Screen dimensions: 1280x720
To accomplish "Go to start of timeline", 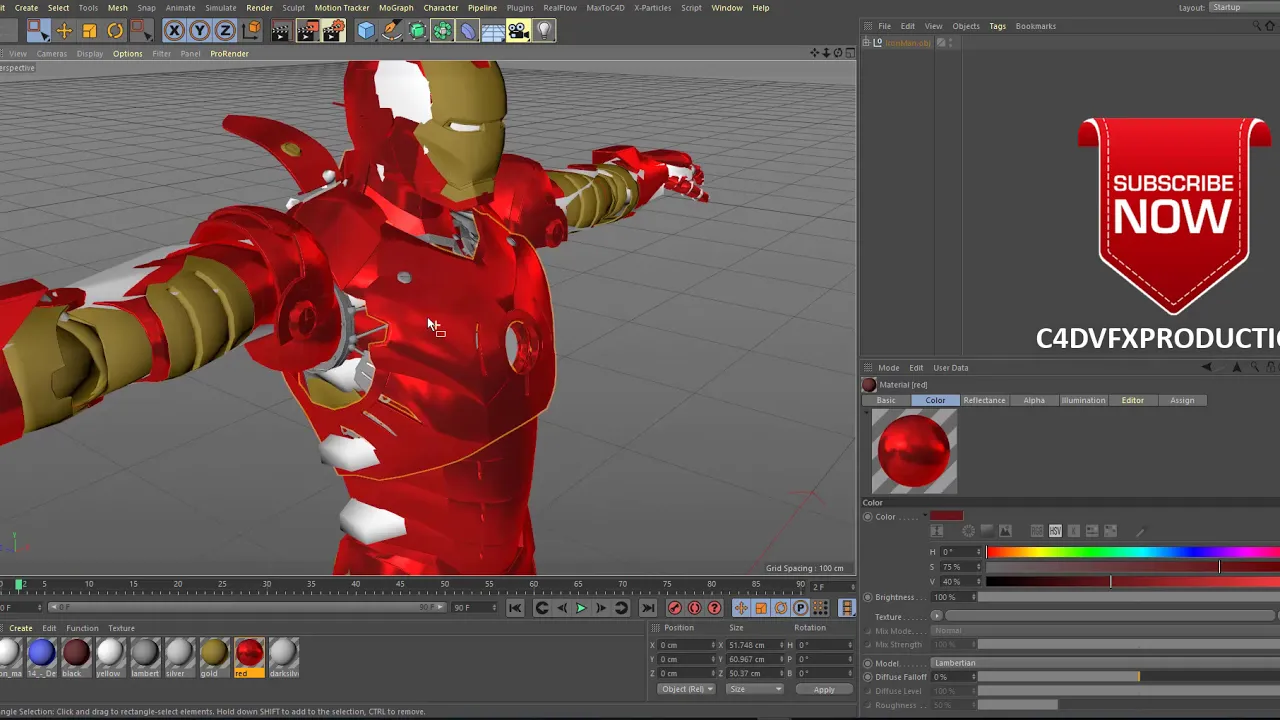I will [x=515, y=608].
